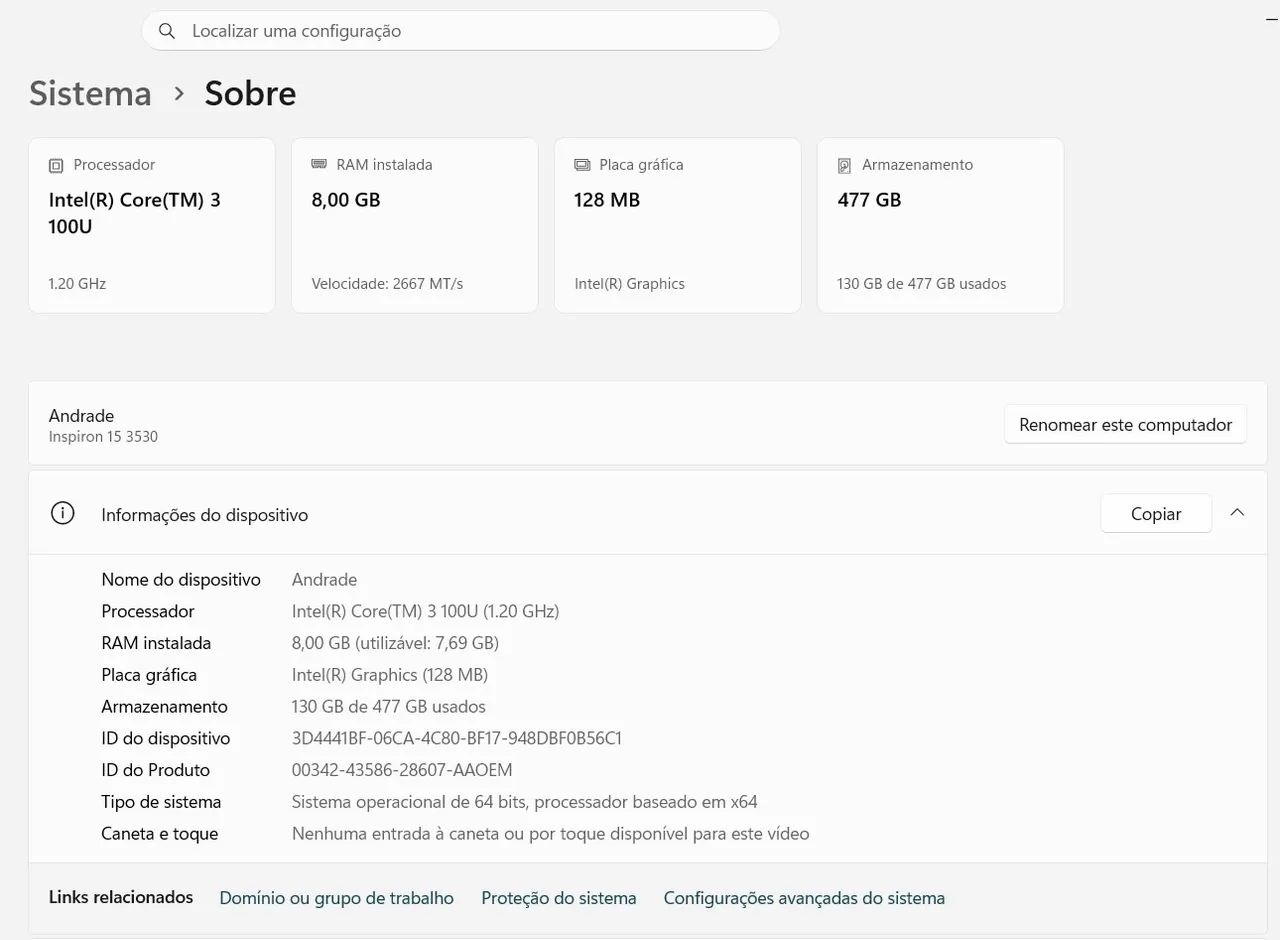Click the magnifier icon in the search box
The width and height of the screenshot is (1280, 940).
click(167, 31)
